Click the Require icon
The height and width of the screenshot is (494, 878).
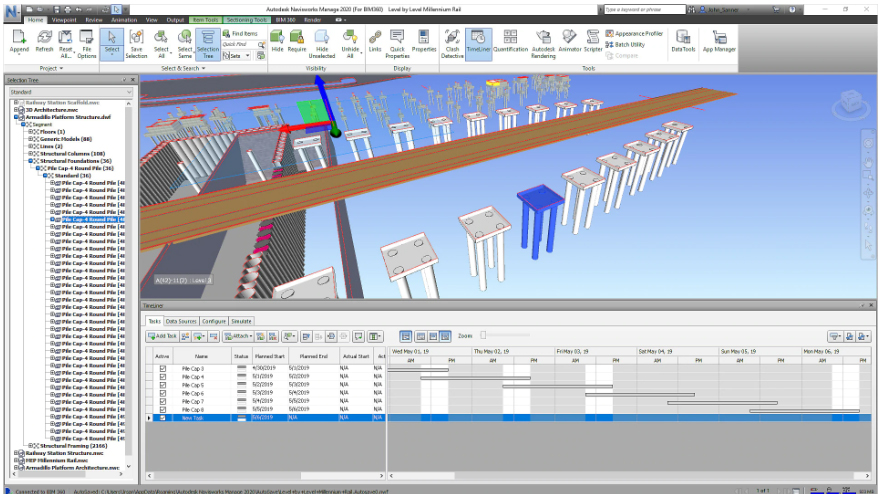click(x=297, y=43)
